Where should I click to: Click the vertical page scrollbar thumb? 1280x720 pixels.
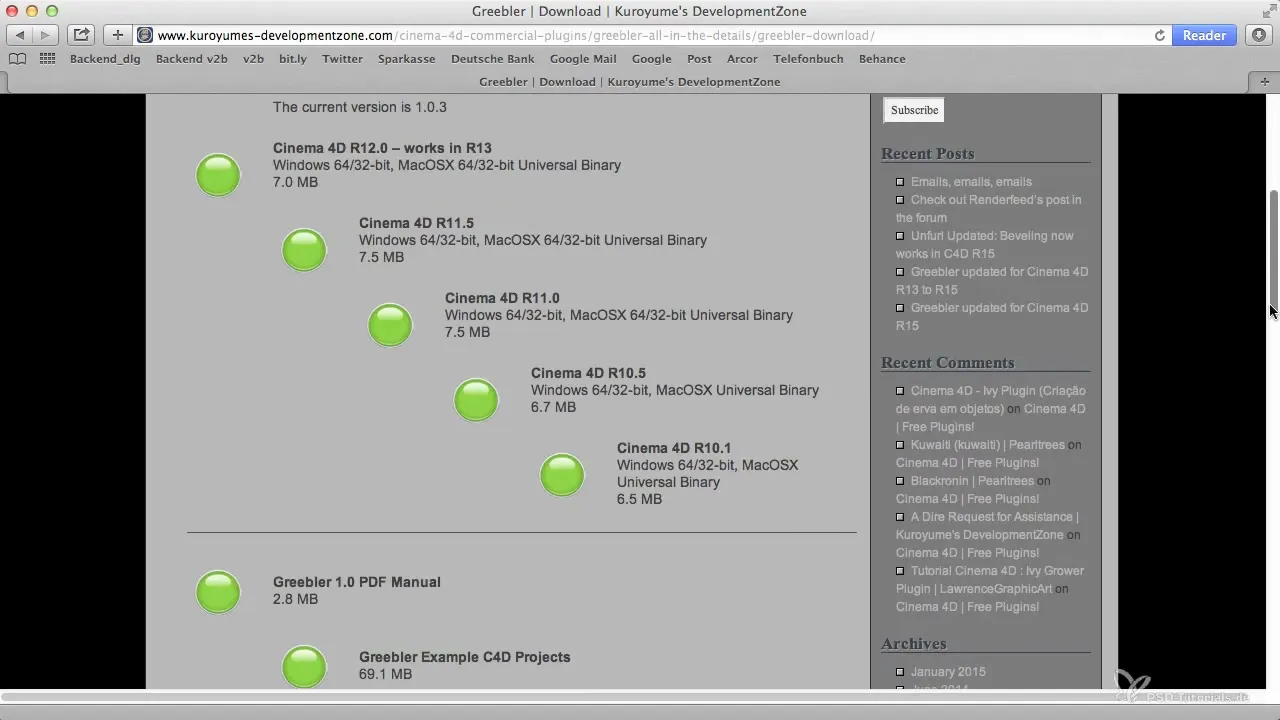click(1273, 250)
